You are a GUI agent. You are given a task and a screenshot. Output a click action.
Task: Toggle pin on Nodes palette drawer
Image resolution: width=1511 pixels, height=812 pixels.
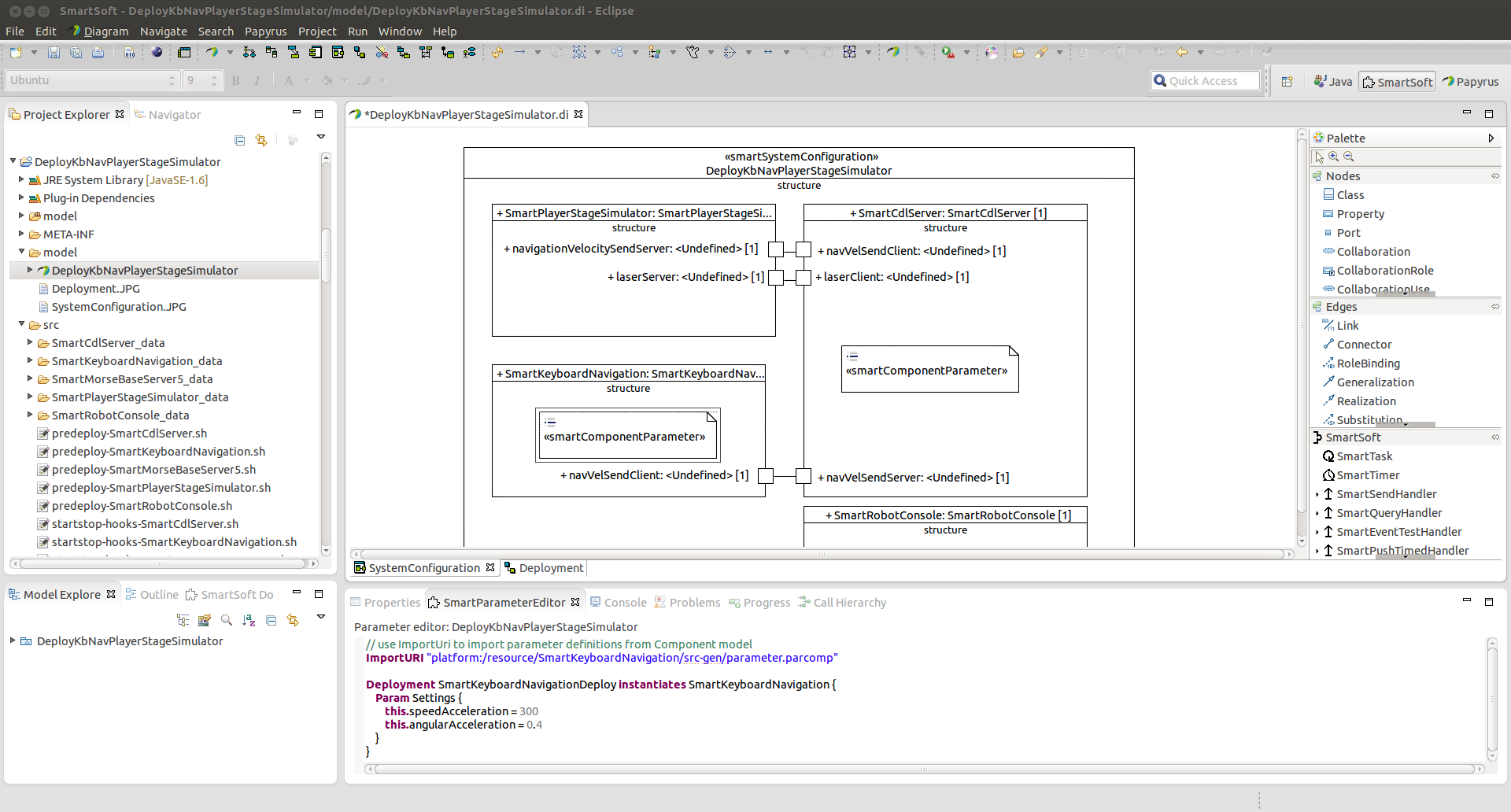click(1495, 176)
